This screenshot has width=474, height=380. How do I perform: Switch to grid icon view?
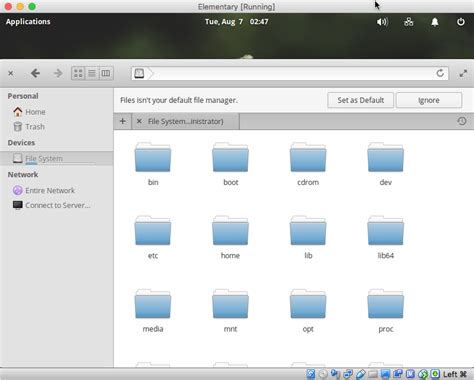tap(78, 73)
